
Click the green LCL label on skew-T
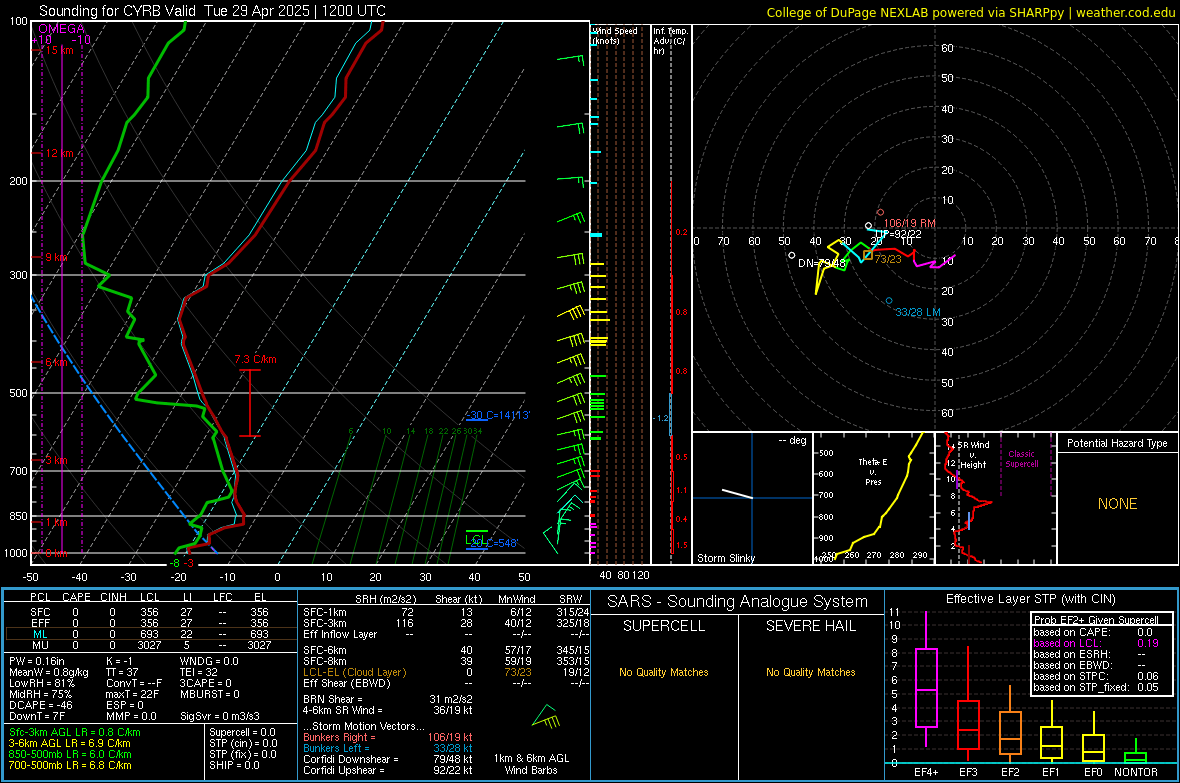tap(475, 539)
